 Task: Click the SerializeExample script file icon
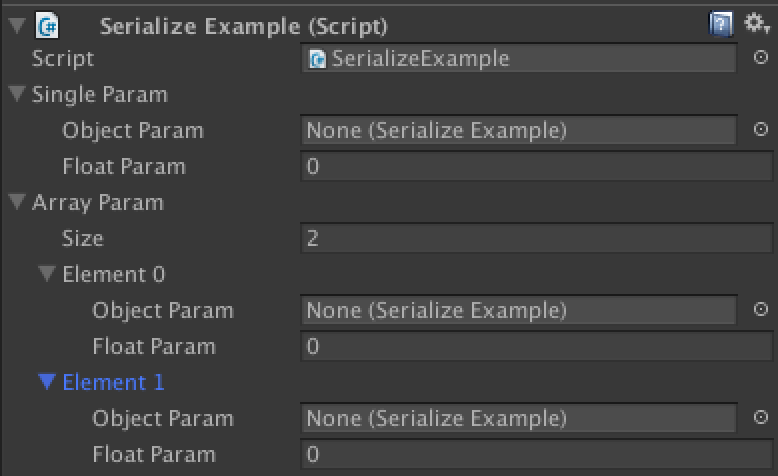pos(318,59)
